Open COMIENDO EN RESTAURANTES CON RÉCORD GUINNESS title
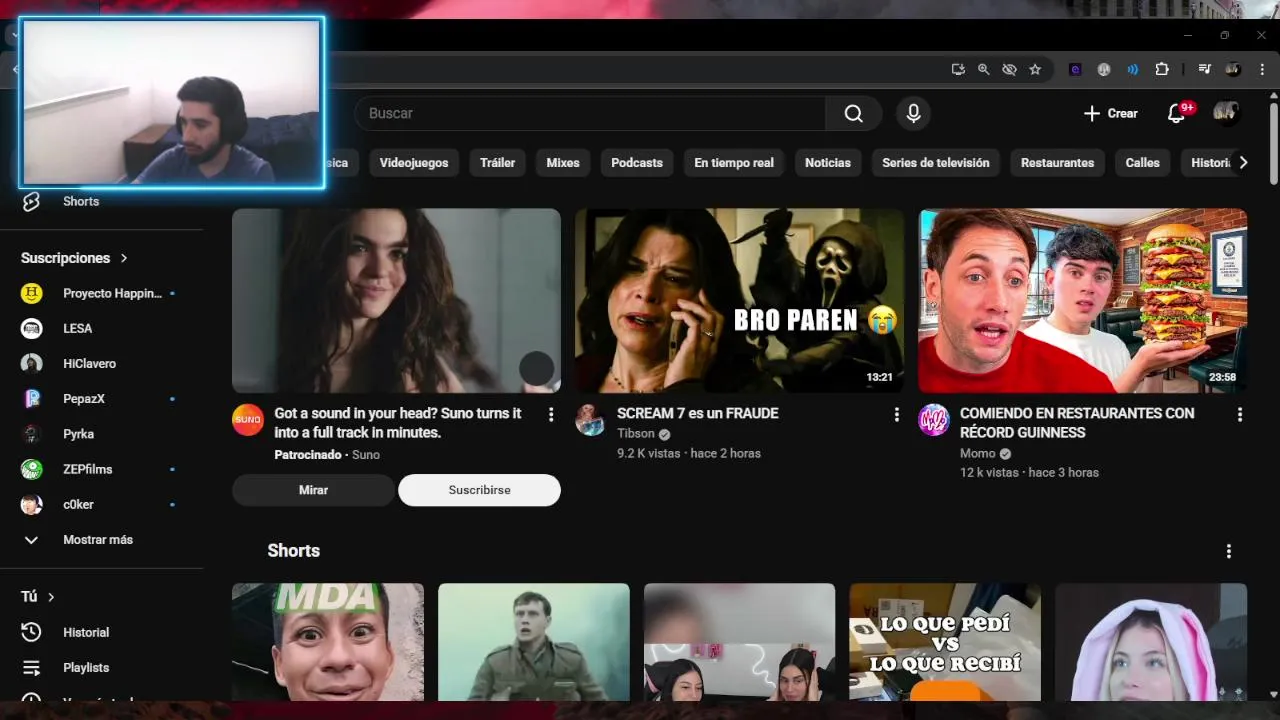Screen dimensions: 1280x720 click(x=1077, y=423)
